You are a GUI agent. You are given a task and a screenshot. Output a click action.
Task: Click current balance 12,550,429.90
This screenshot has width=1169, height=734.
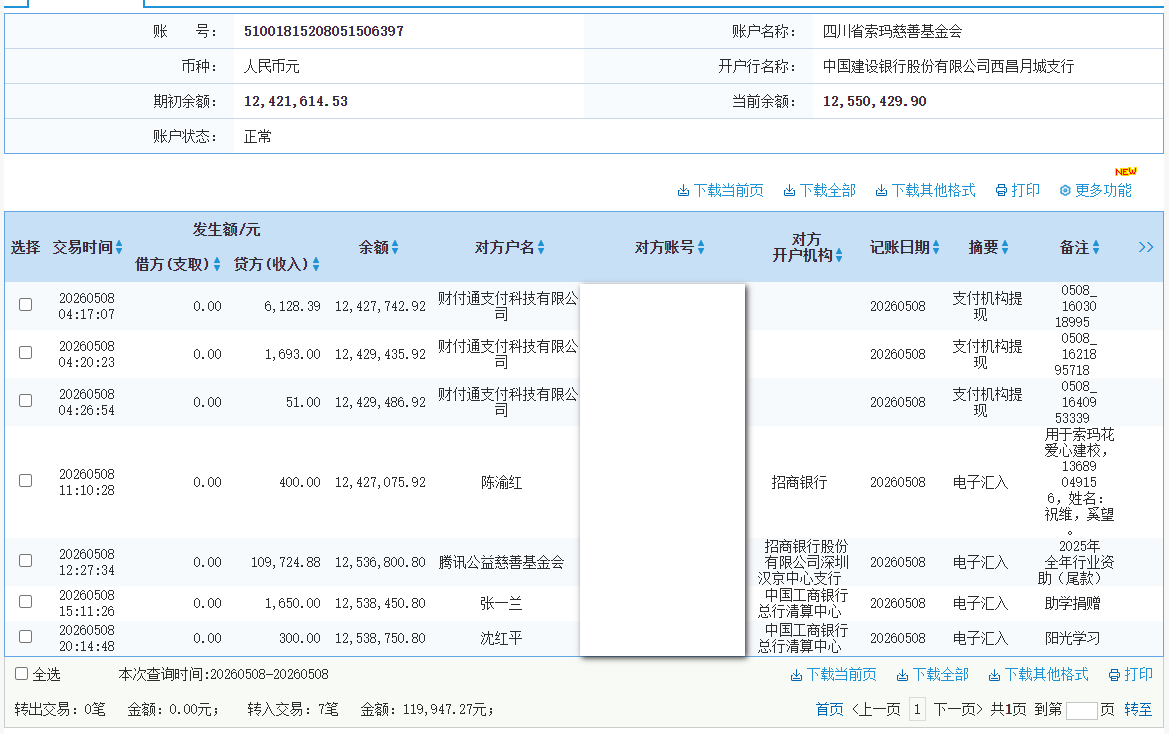(875, 101)
